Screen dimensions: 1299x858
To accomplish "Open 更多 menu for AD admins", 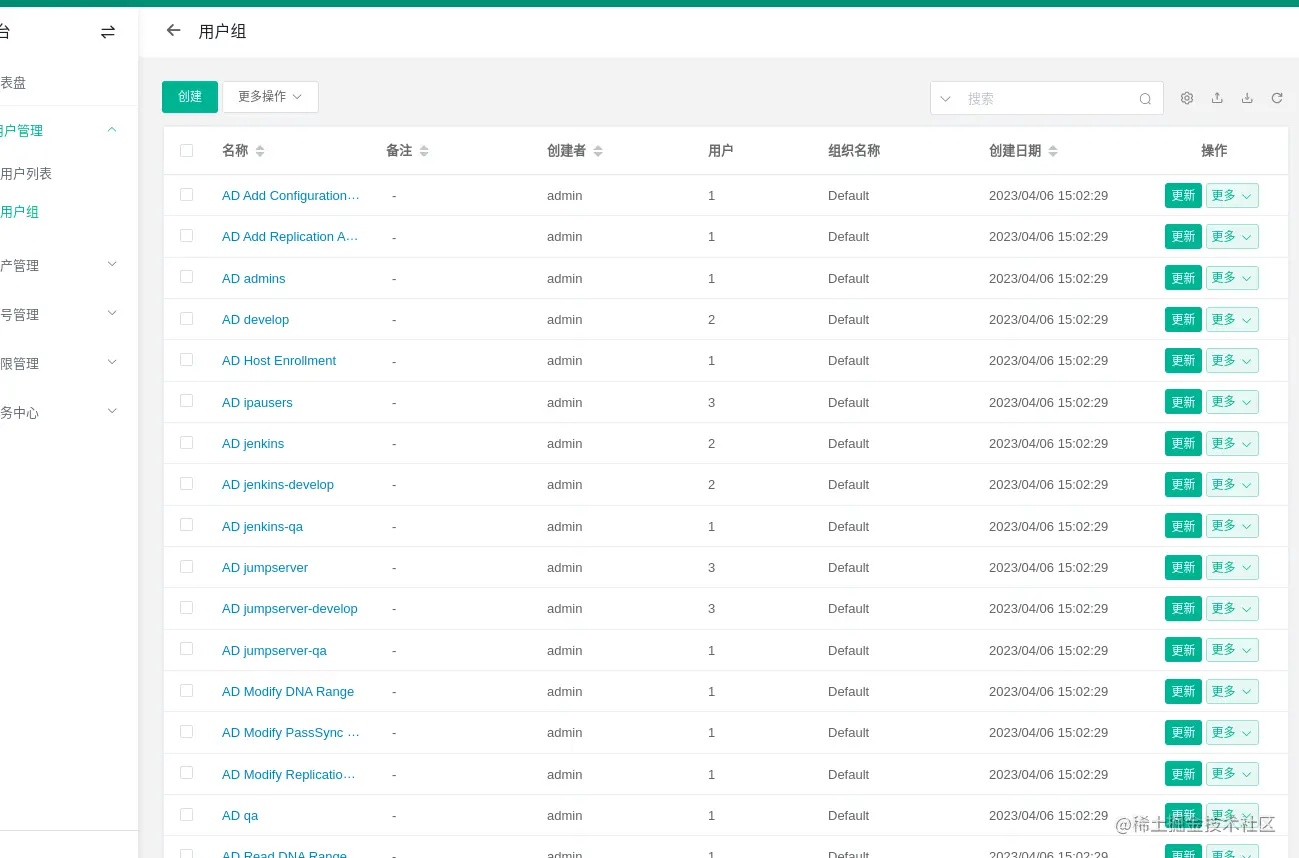I will click(1232, 278).
